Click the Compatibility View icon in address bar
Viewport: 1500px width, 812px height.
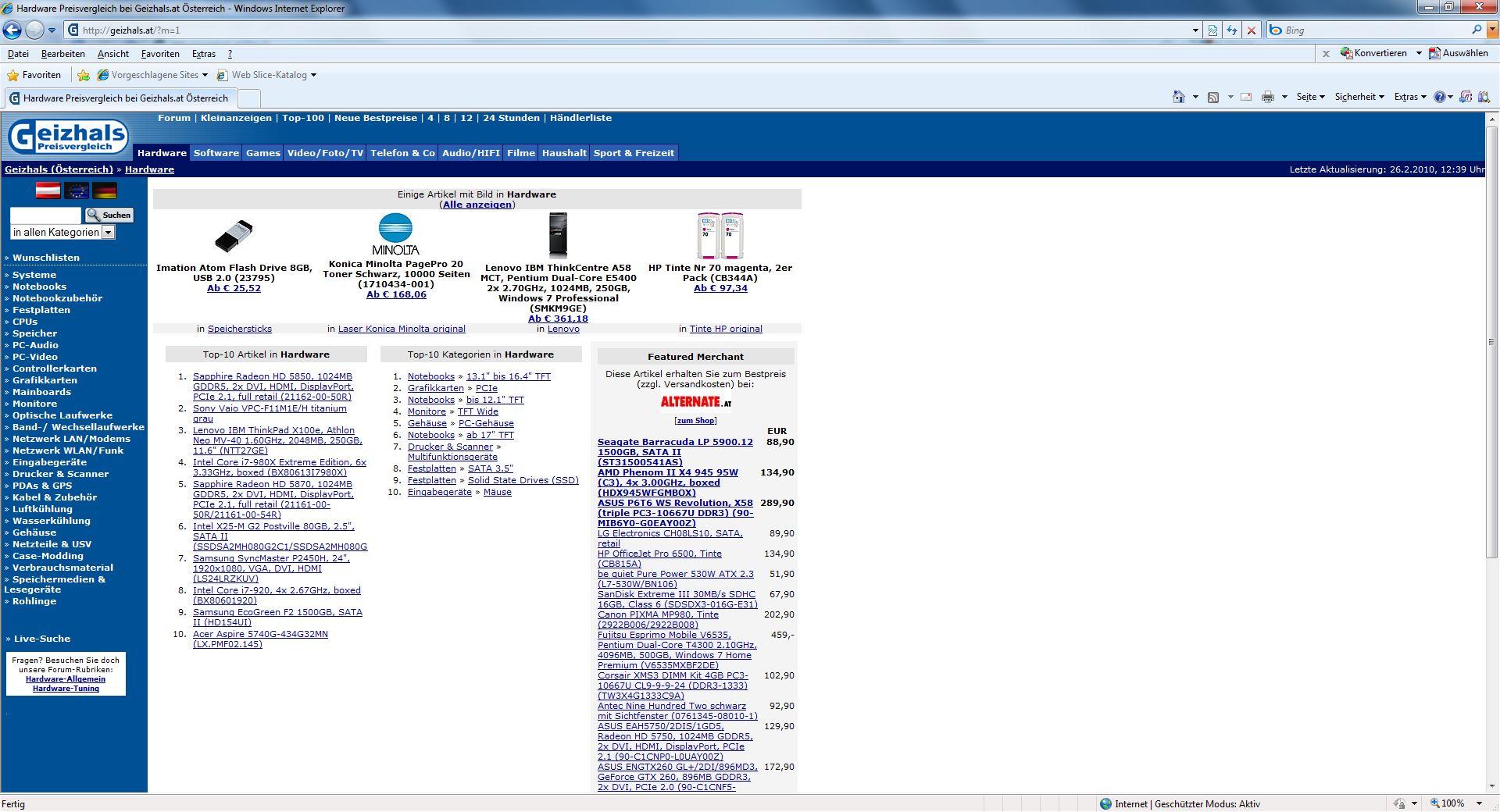coord(1212,30)
